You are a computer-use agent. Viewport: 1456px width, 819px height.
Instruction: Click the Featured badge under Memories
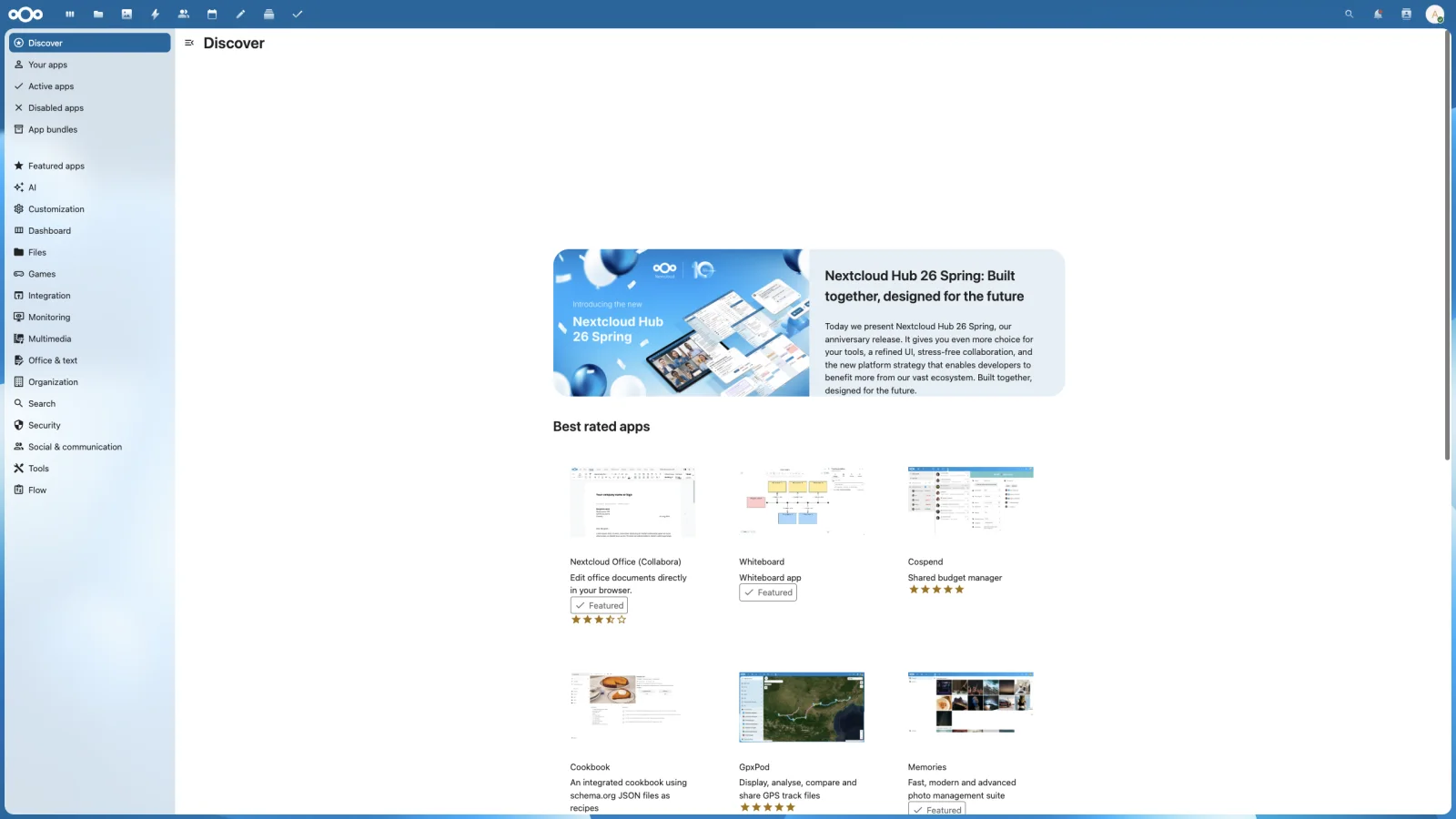tap(936, 809)
